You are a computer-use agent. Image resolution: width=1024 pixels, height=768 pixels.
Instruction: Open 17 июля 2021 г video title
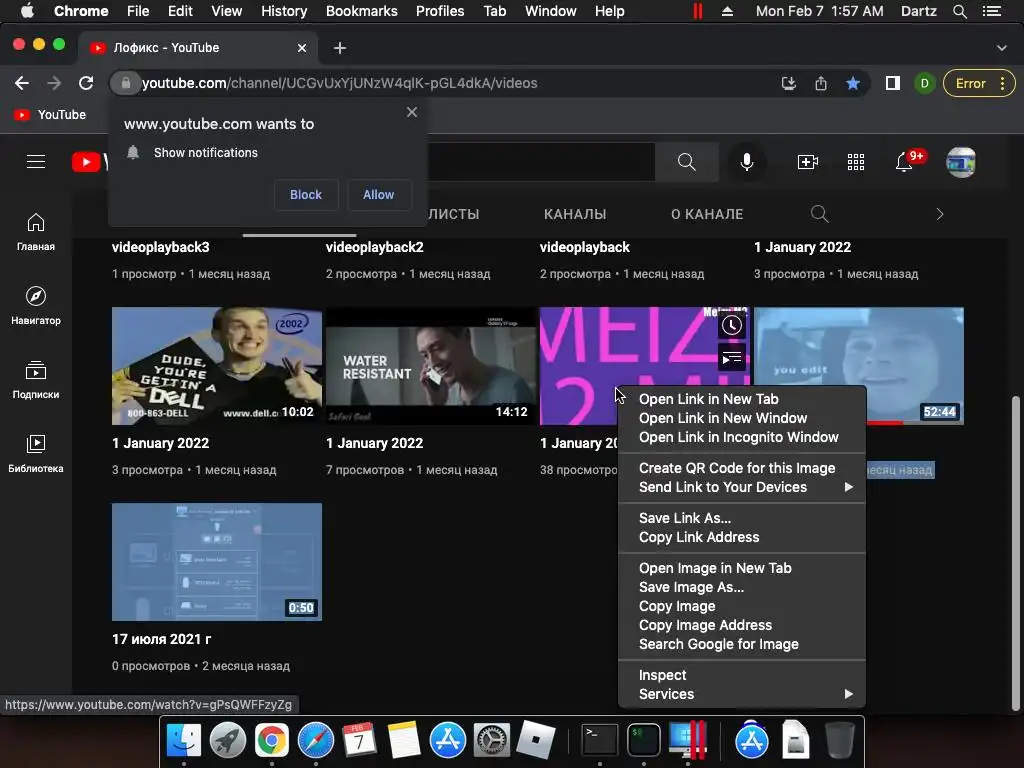pyautogui.click(x=161, y=639)
